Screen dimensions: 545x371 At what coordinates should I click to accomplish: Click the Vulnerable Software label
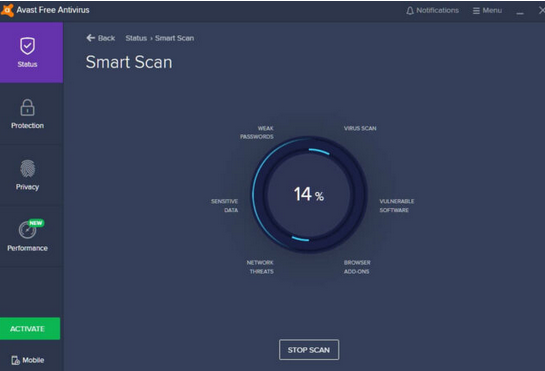(x=397, y=205)
